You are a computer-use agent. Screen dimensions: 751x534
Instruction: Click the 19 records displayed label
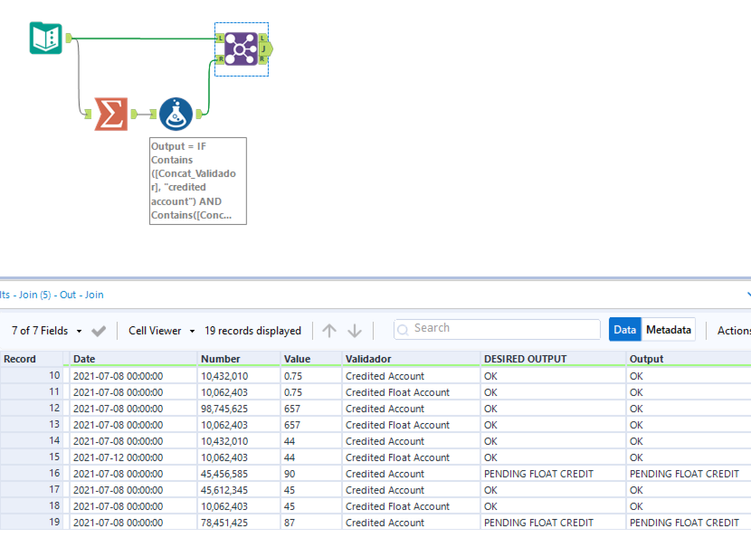coord(253,331)
